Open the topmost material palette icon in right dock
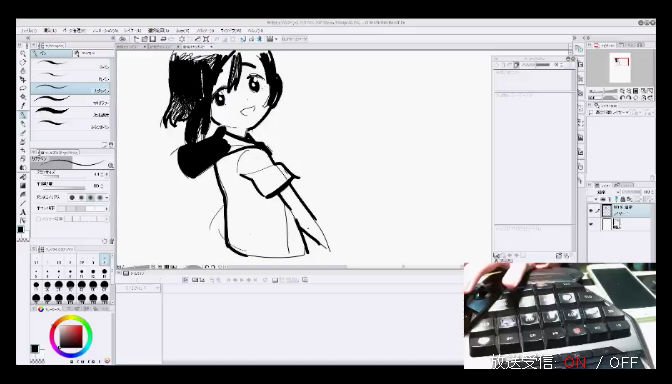 coord(580,49)
